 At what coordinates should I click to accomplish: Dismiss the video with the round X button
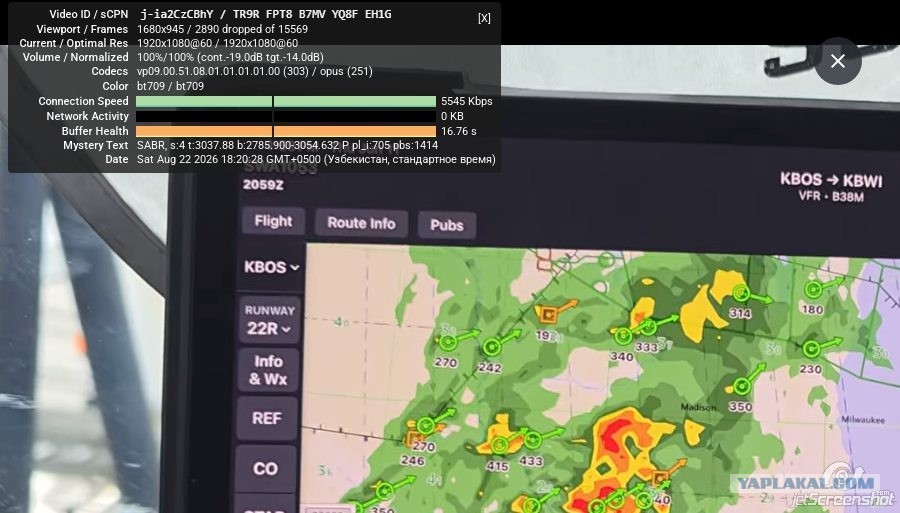coord(837,61)
